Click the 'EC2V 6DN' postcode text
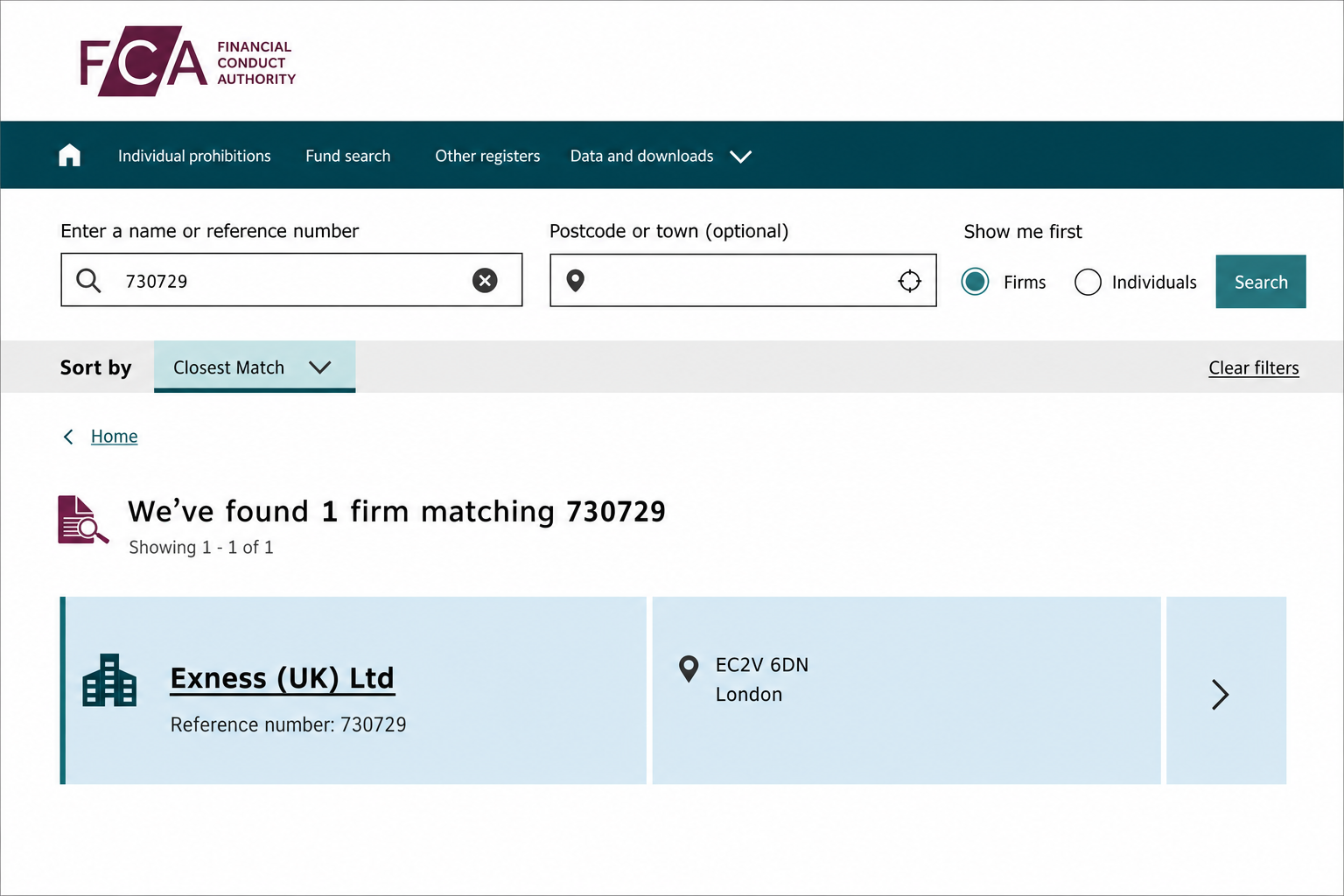This screenshot has width=1344, height=896. 762,665
